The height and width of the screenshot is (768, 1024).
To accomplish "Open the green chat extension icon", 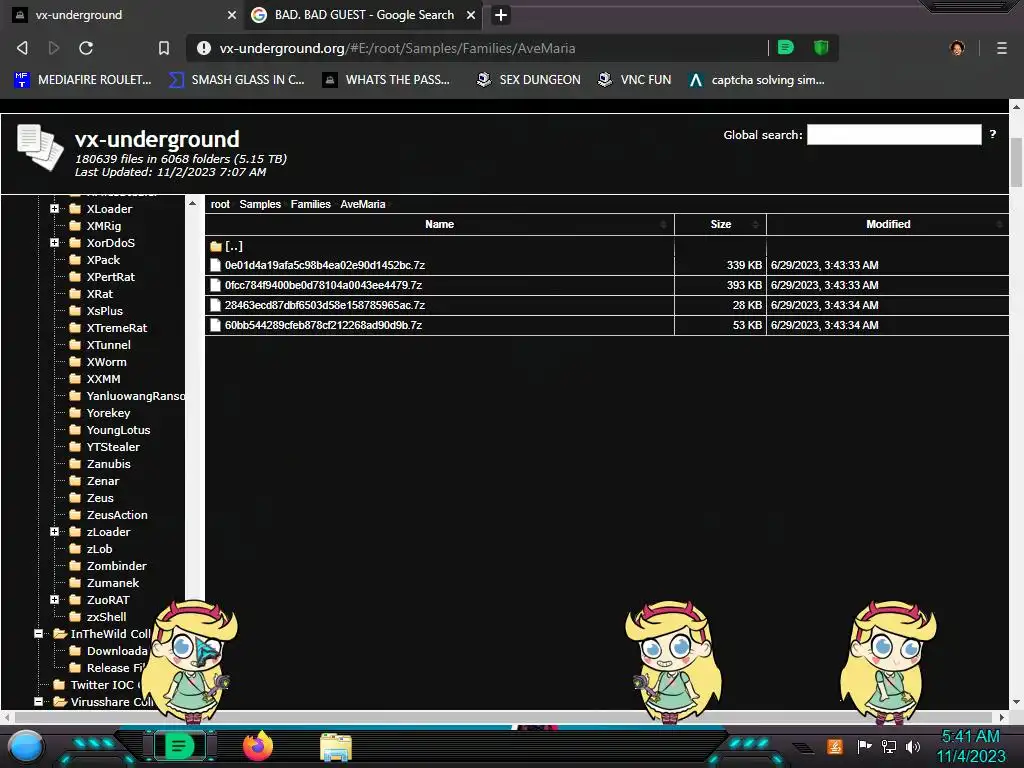I will pos(786,47).
